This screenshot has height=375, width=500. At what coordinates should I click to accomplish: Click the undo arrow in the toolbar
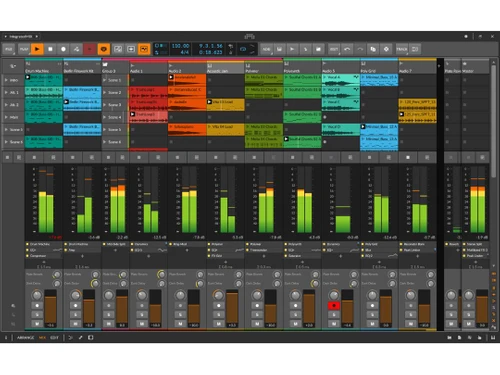click(347, 49)
